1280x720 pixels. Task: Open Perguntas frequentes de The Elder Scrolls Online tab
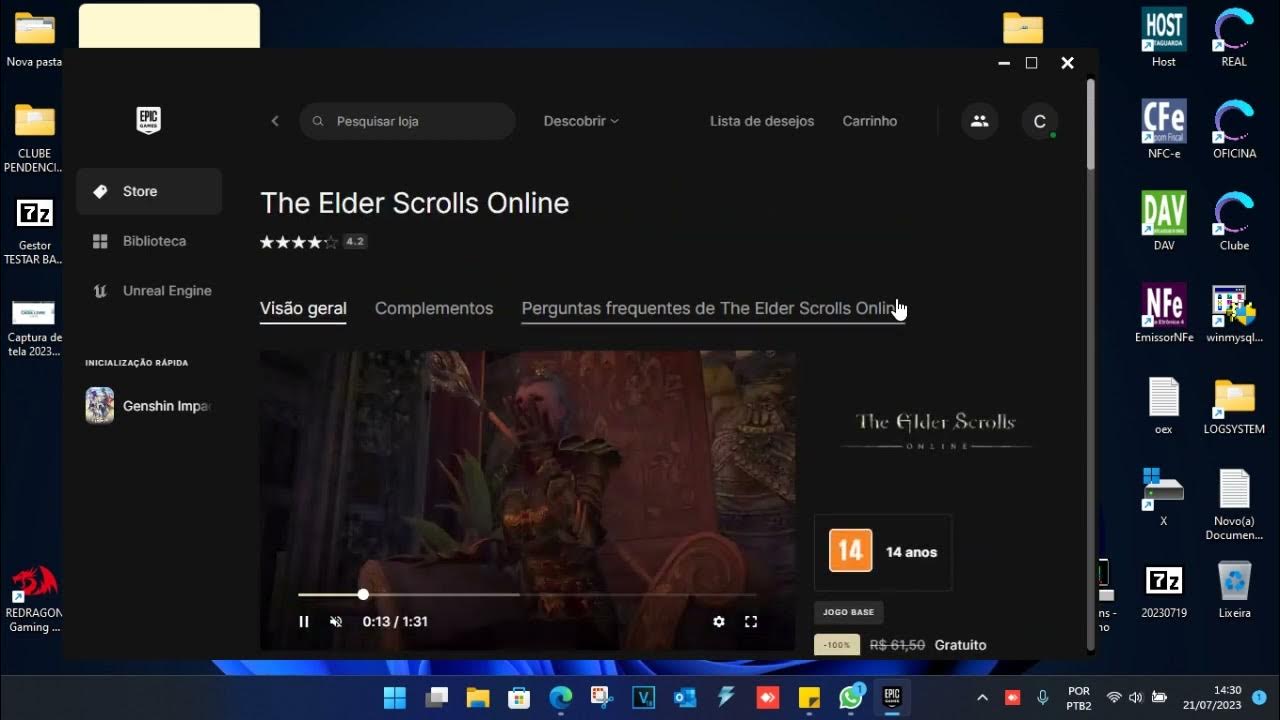[713, 309]
